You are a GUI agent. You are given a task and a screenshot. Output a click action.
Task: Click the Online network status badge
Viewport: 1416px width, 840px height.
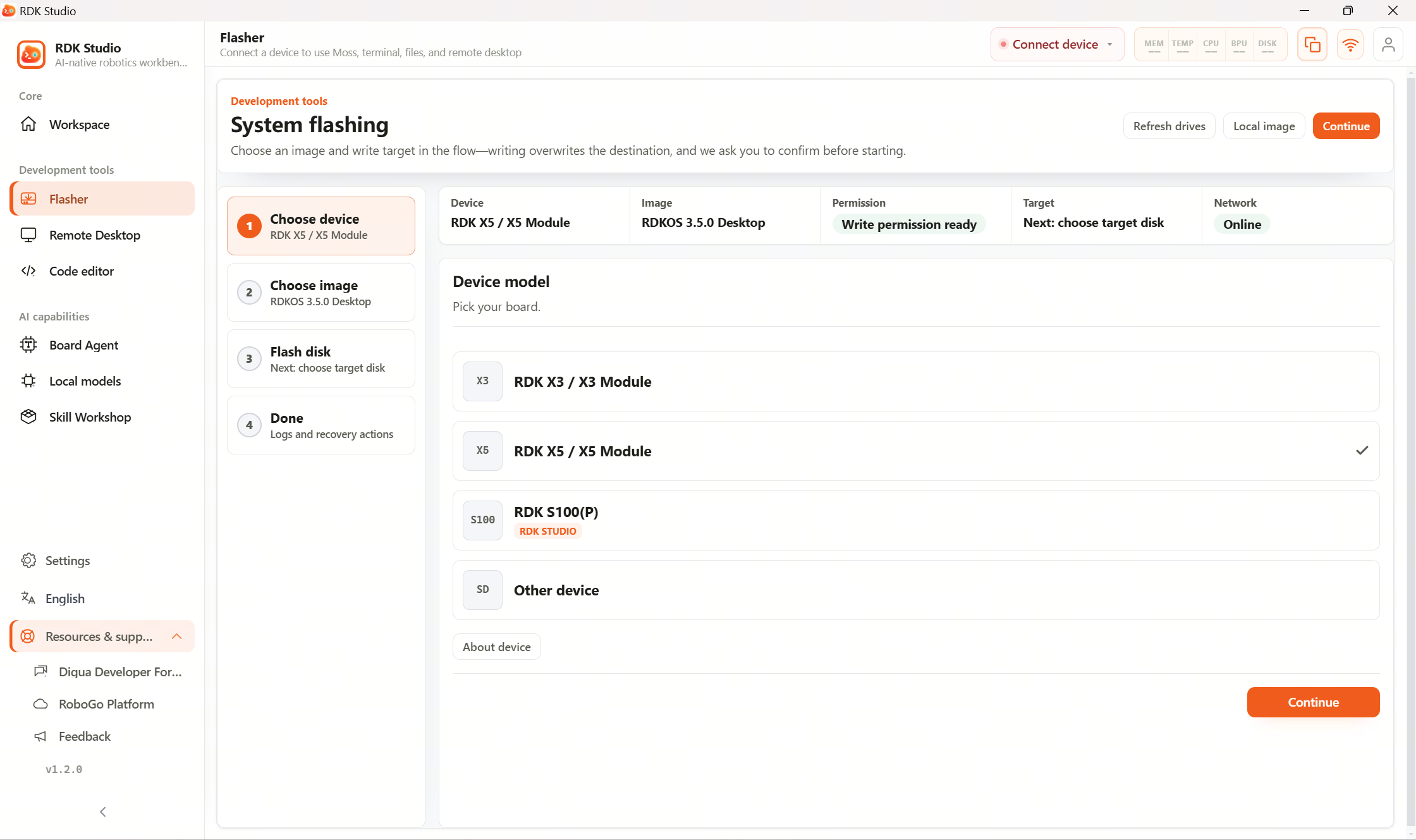point(1242,224)
